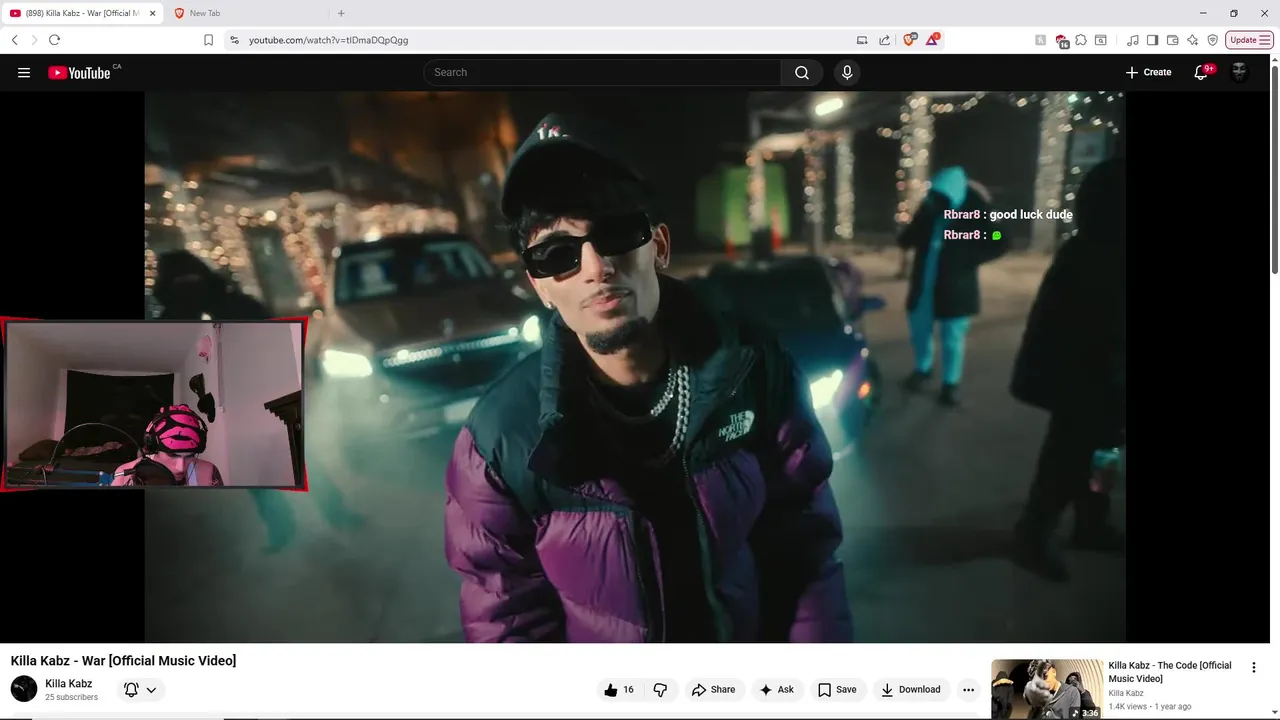Click the browser share page icon

click(885, 40)
